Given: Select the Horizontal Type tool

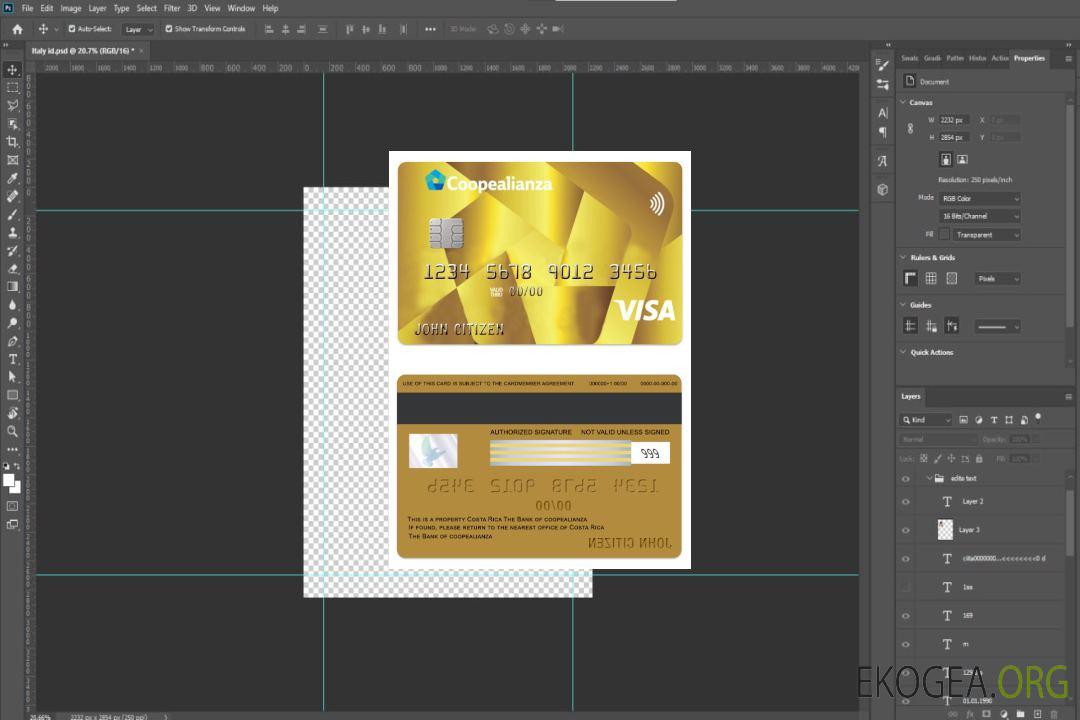Looking at the screenshot, I should click(x=12, y=359).
